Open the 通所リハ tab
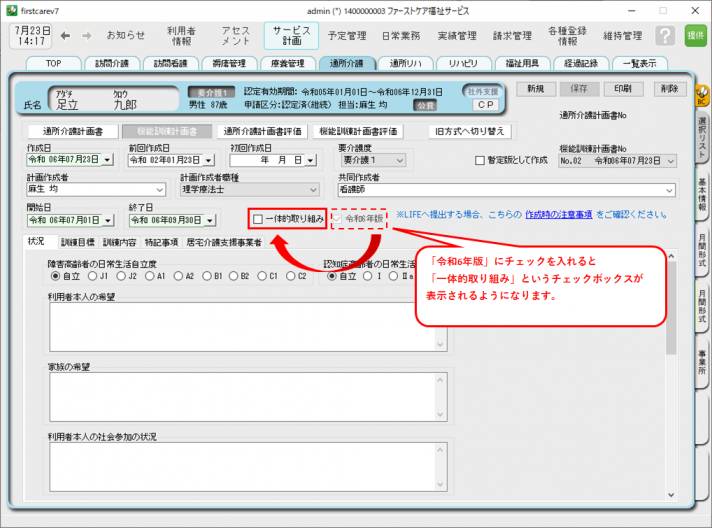This screenshot has height=528, width=712. click(407, 64)
